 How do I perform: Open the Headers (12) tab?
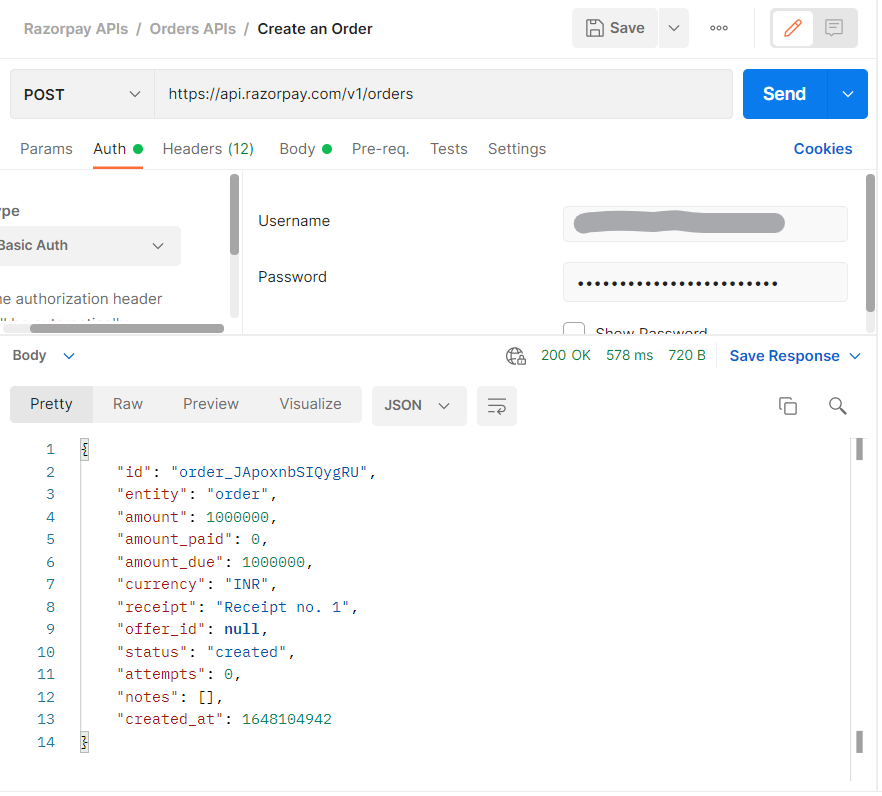[209, 149]
